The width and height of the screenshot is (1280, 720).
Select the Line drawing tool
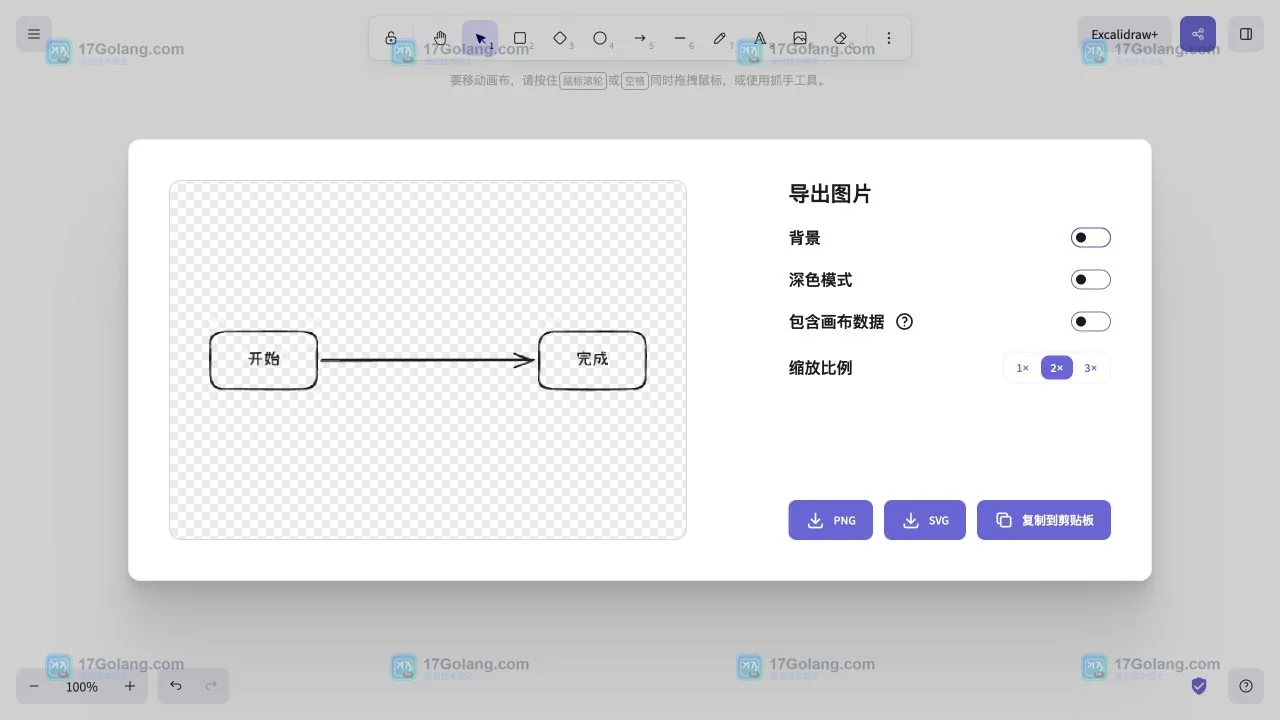[x=680, y=38]
